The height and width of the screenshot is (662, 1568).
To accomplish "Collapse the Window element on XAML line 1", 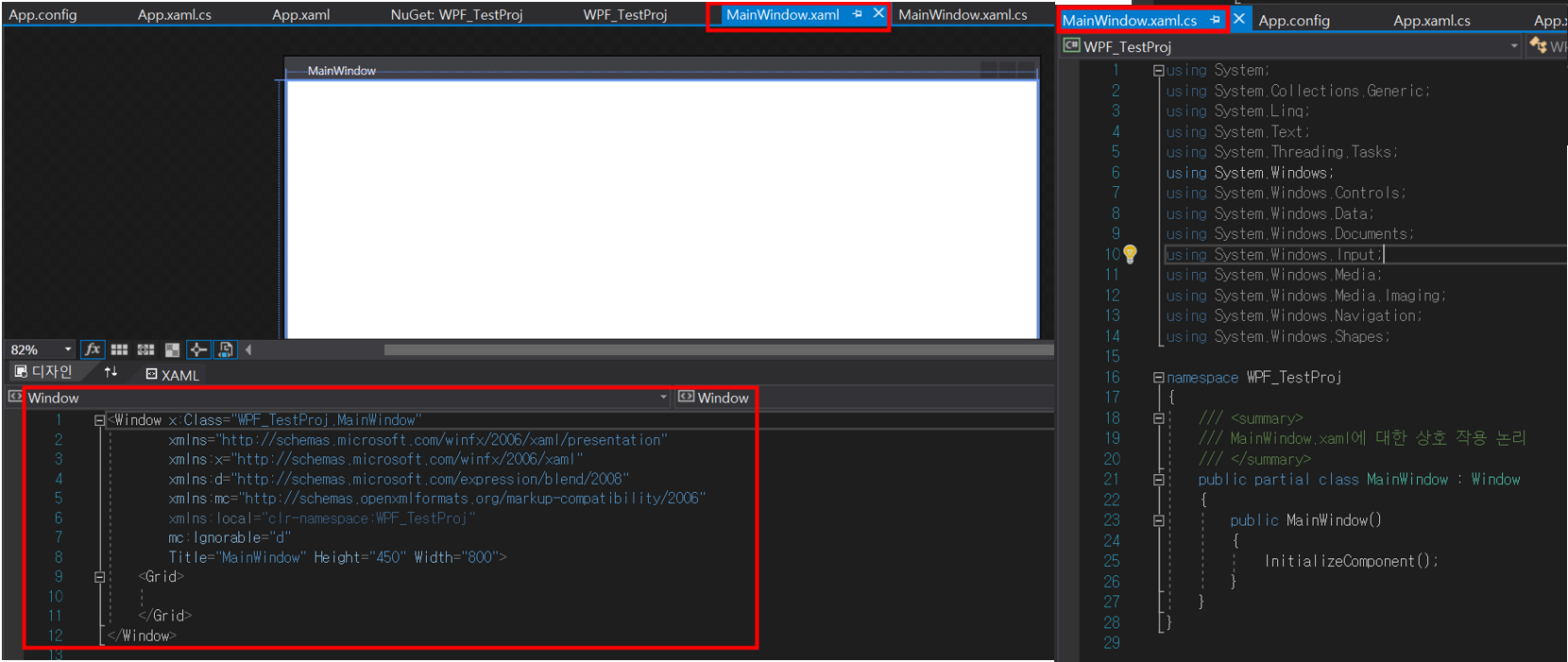I will [99, 420].
